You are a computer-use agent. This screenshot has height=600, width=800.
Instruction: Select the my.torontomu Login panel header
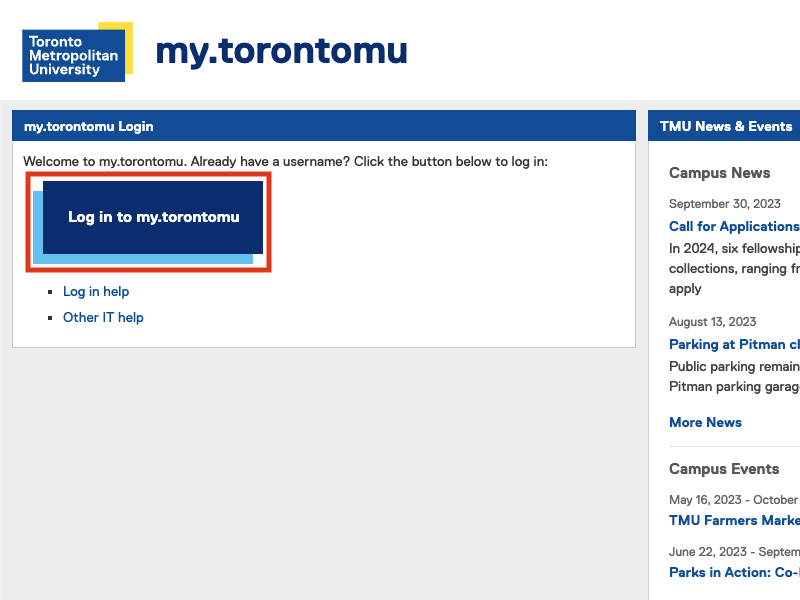(324, 126)
